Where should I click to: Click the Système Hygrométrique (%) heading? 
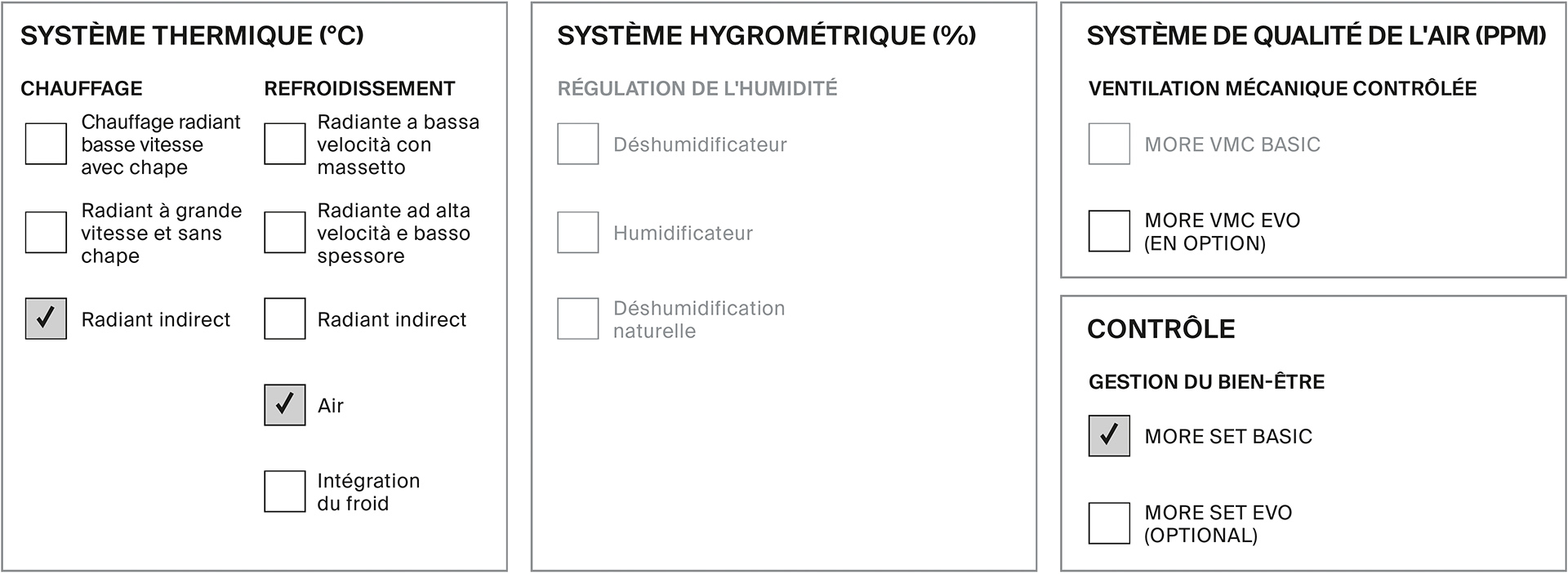click(x=767, y=36)
